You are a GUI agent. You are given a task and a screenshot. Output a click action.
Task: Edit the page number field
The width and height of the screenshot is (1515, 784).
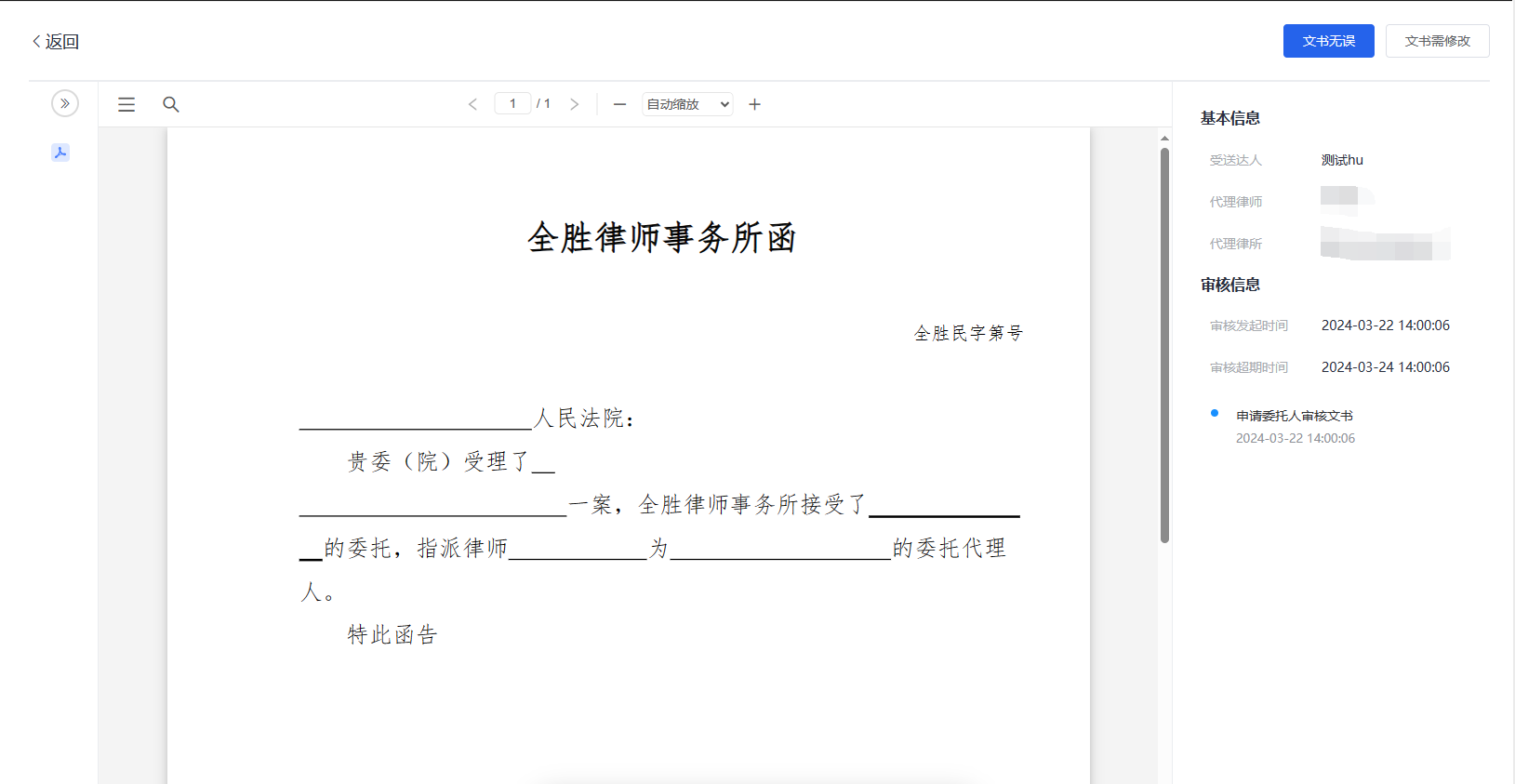[512, 103]
